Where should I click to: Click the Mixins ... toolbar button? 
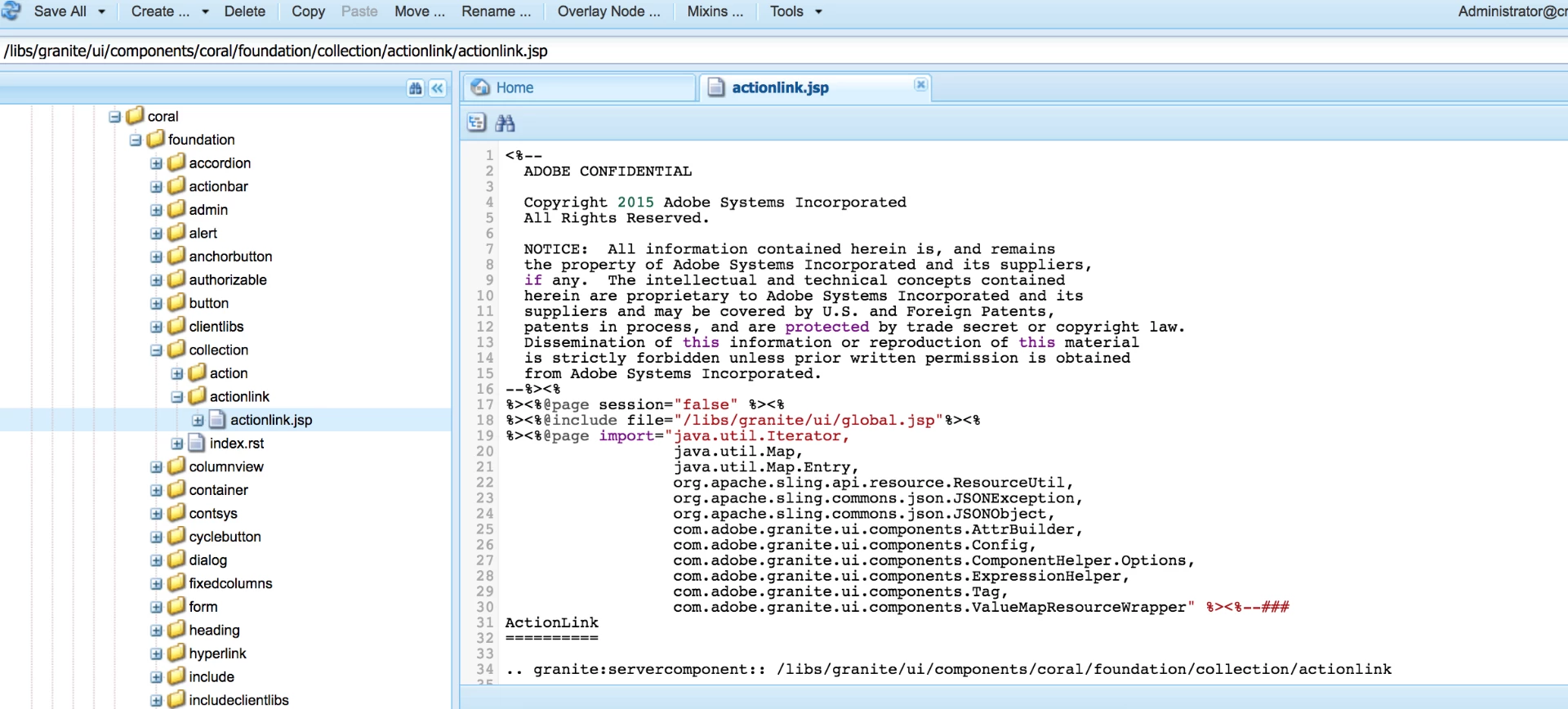715,11
